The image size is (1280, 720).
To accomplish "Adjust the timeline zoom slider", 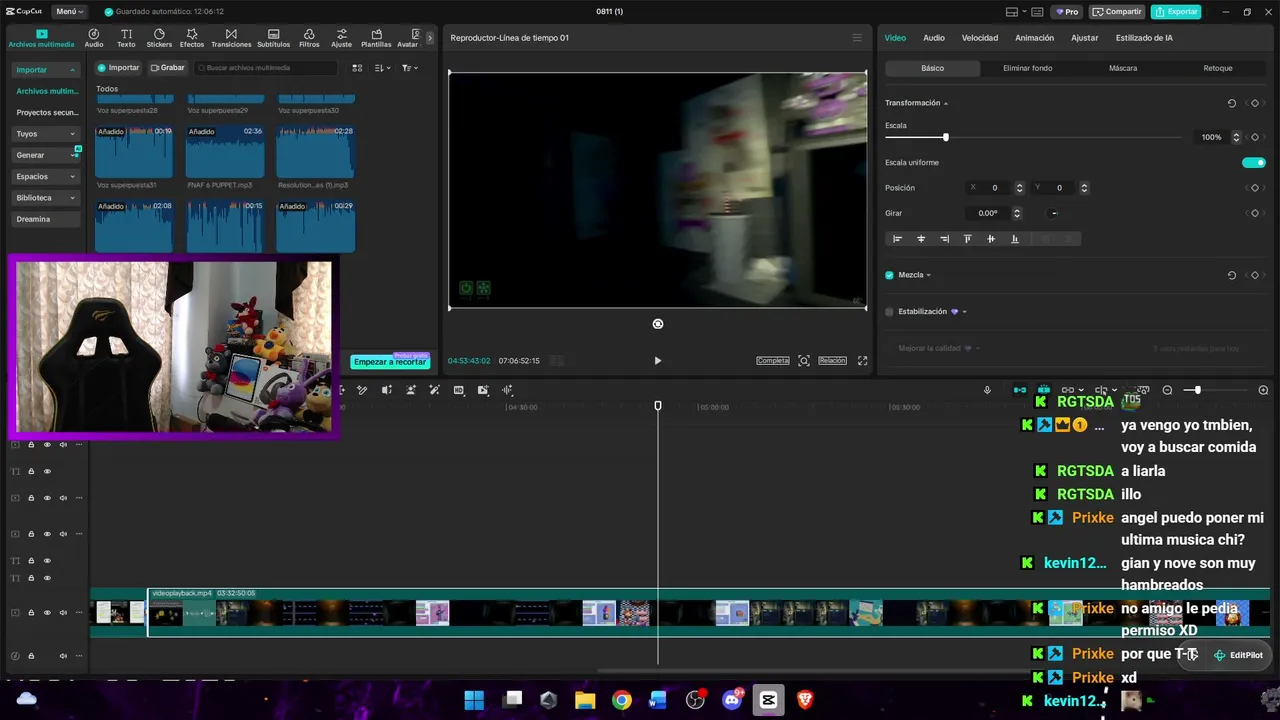I will point(1197,390).
